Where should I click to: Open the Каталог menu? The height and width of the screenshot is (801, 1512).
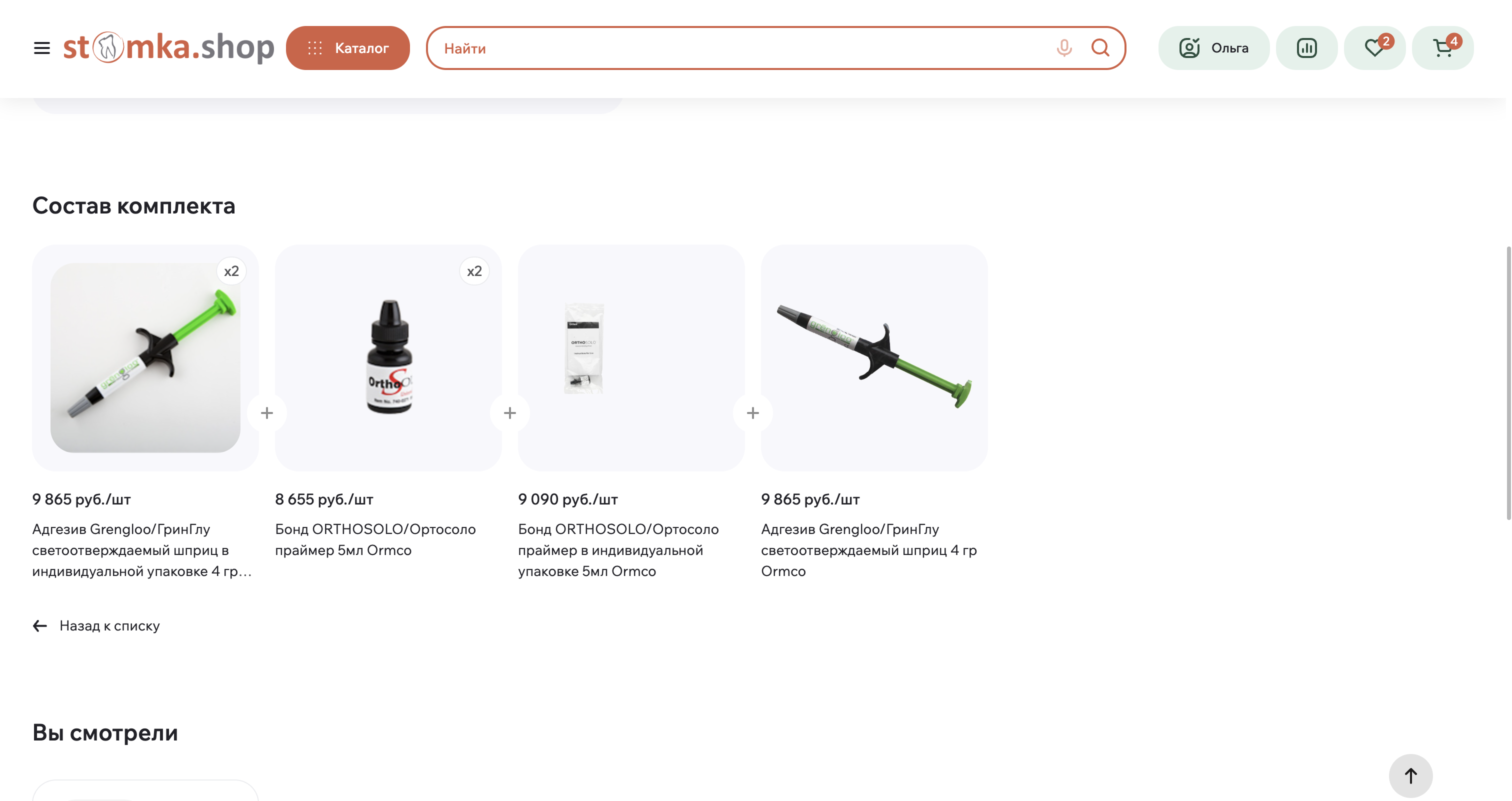pyautogui.click(x=348, y=48)
